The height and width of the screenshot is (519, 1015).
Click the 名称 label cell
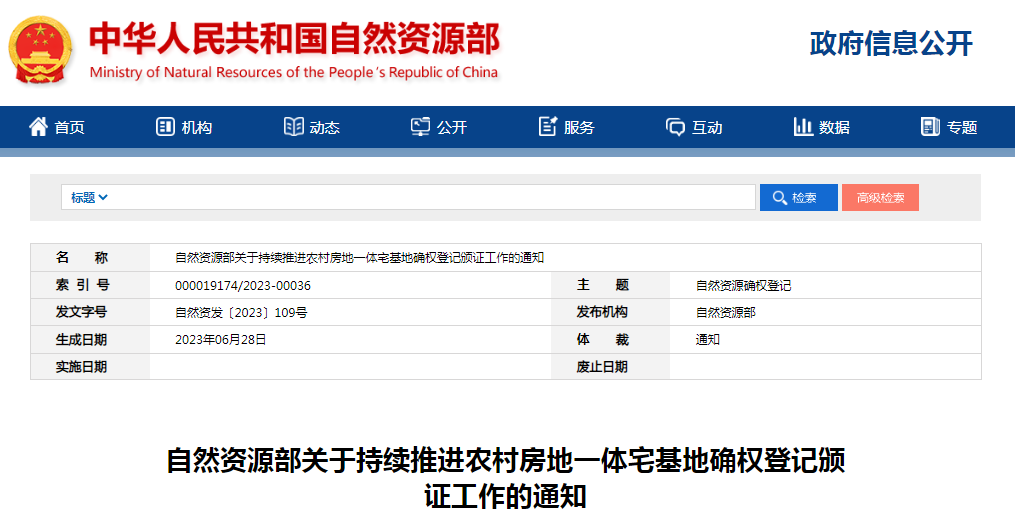tap(90, 258)
